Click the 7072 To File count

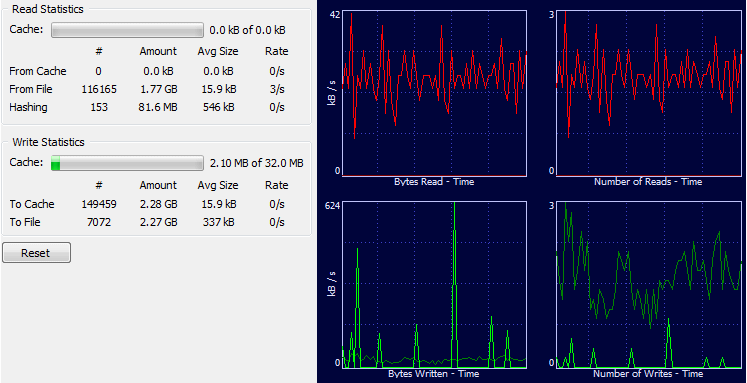tap(99, 222)
